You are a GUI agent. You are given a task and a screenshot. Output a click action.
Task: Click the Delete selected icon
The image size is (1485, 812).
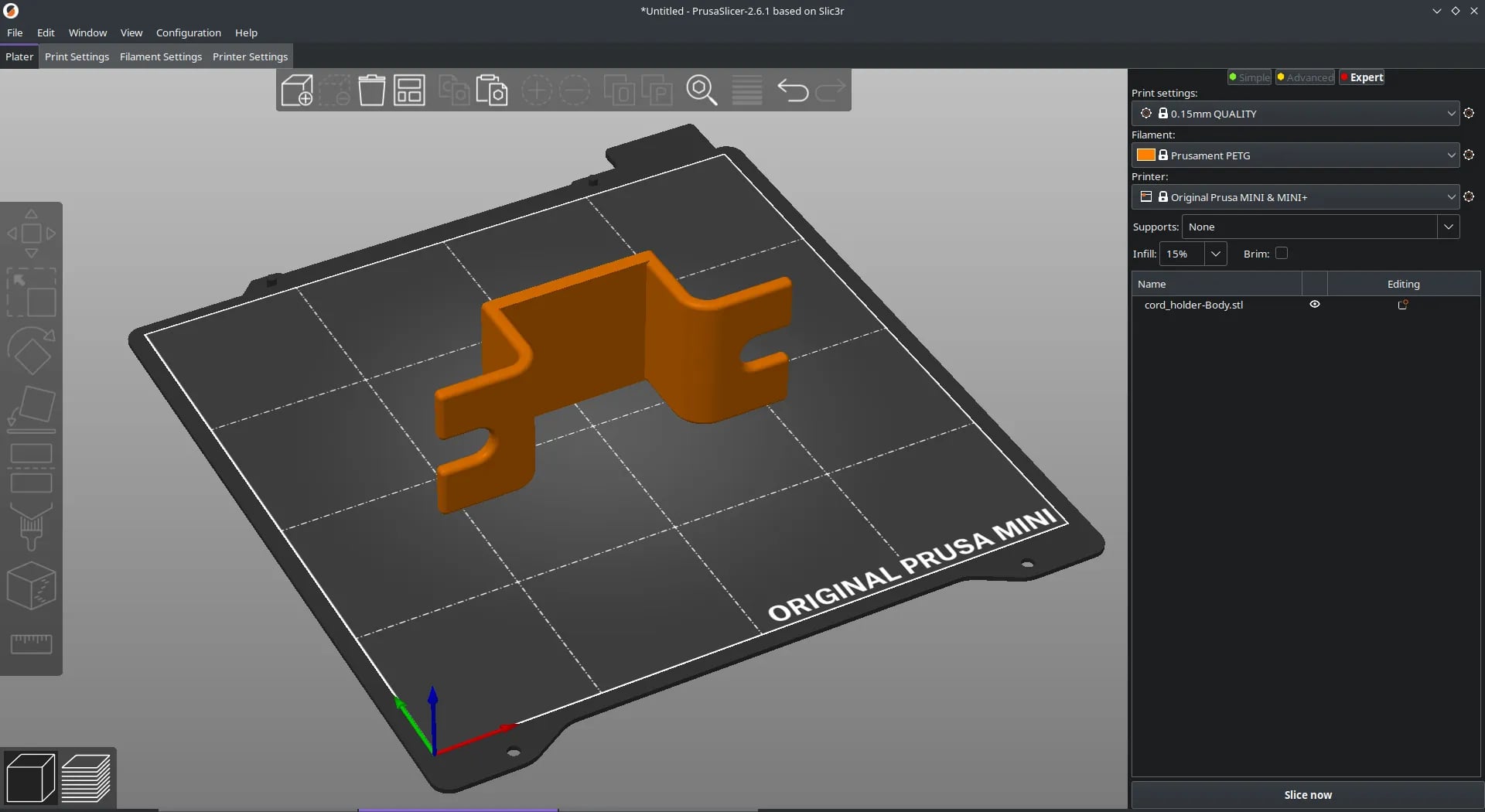pos(334,90)
